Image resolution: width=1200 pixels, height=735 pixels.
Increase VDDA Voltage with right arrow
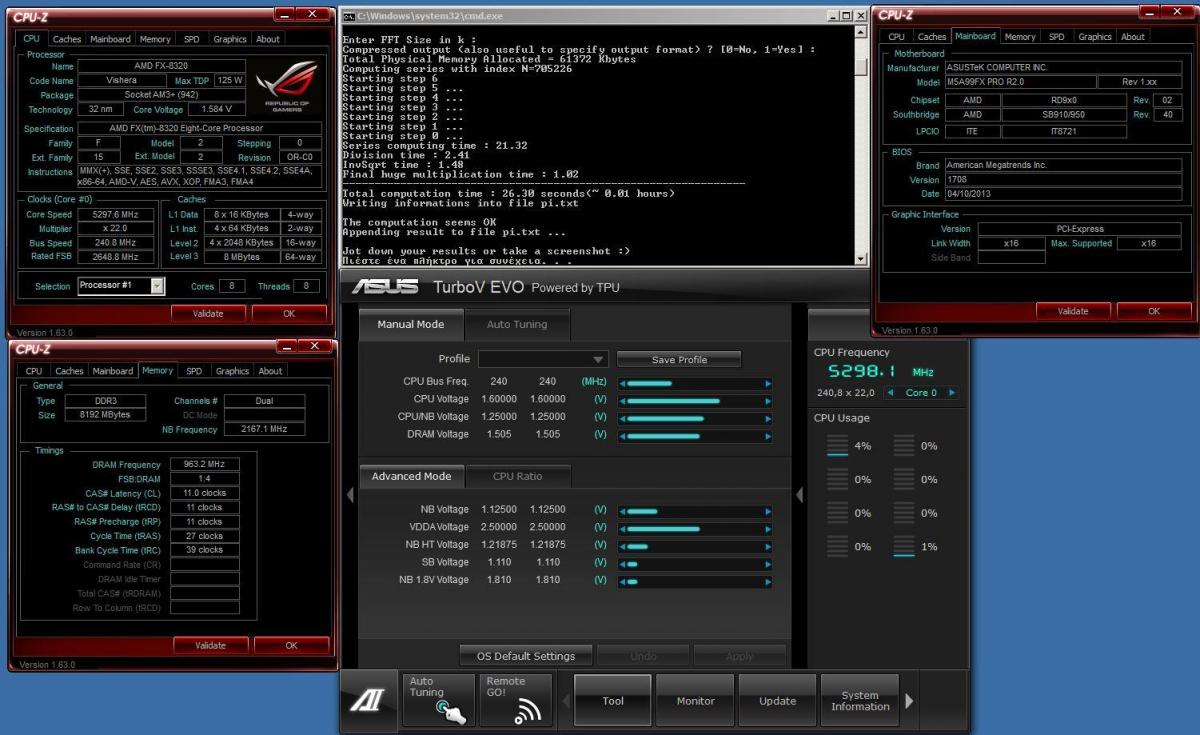point(768,528)
